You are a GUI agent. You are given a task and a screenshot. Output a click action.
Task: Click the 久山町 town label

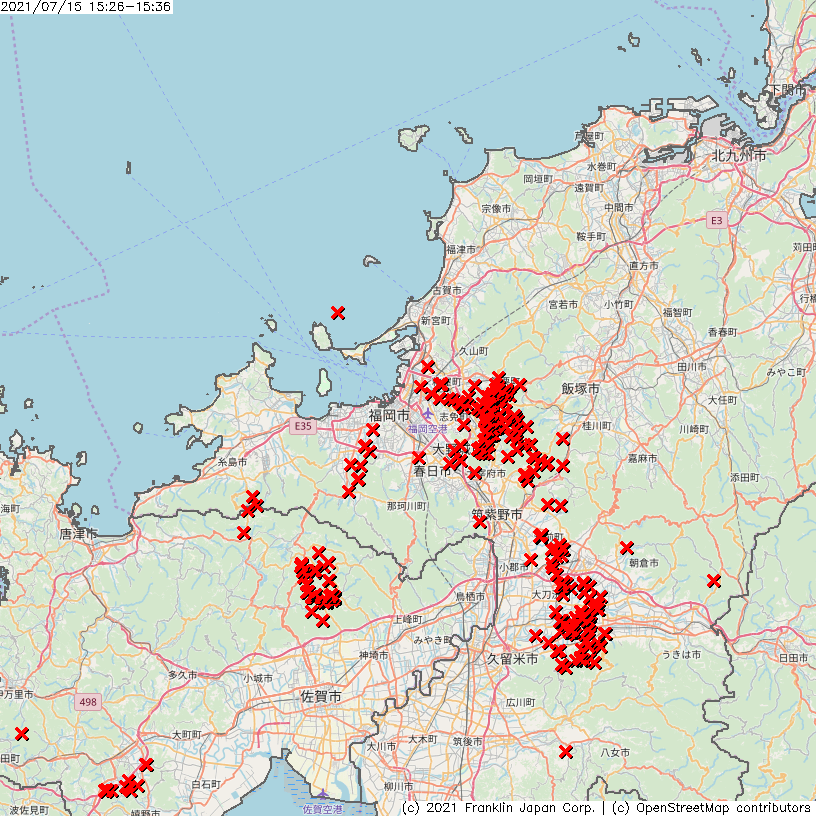(474, 351)
